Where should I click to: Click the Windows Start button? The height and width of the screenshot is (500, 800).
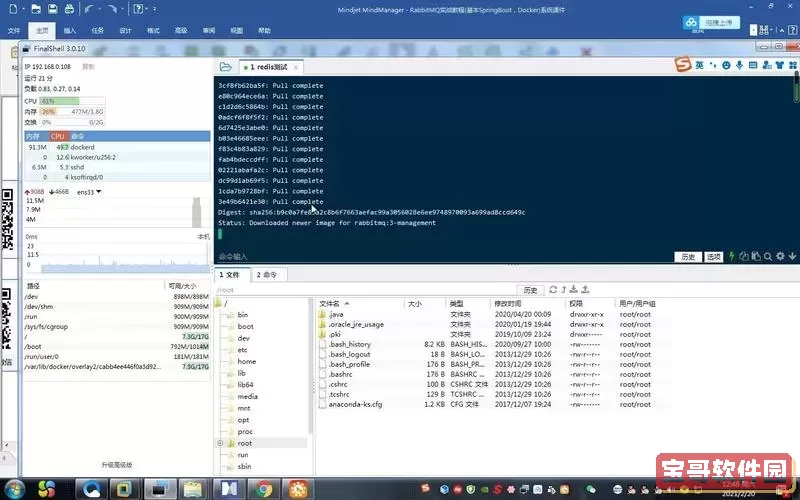tap(13, 489)
